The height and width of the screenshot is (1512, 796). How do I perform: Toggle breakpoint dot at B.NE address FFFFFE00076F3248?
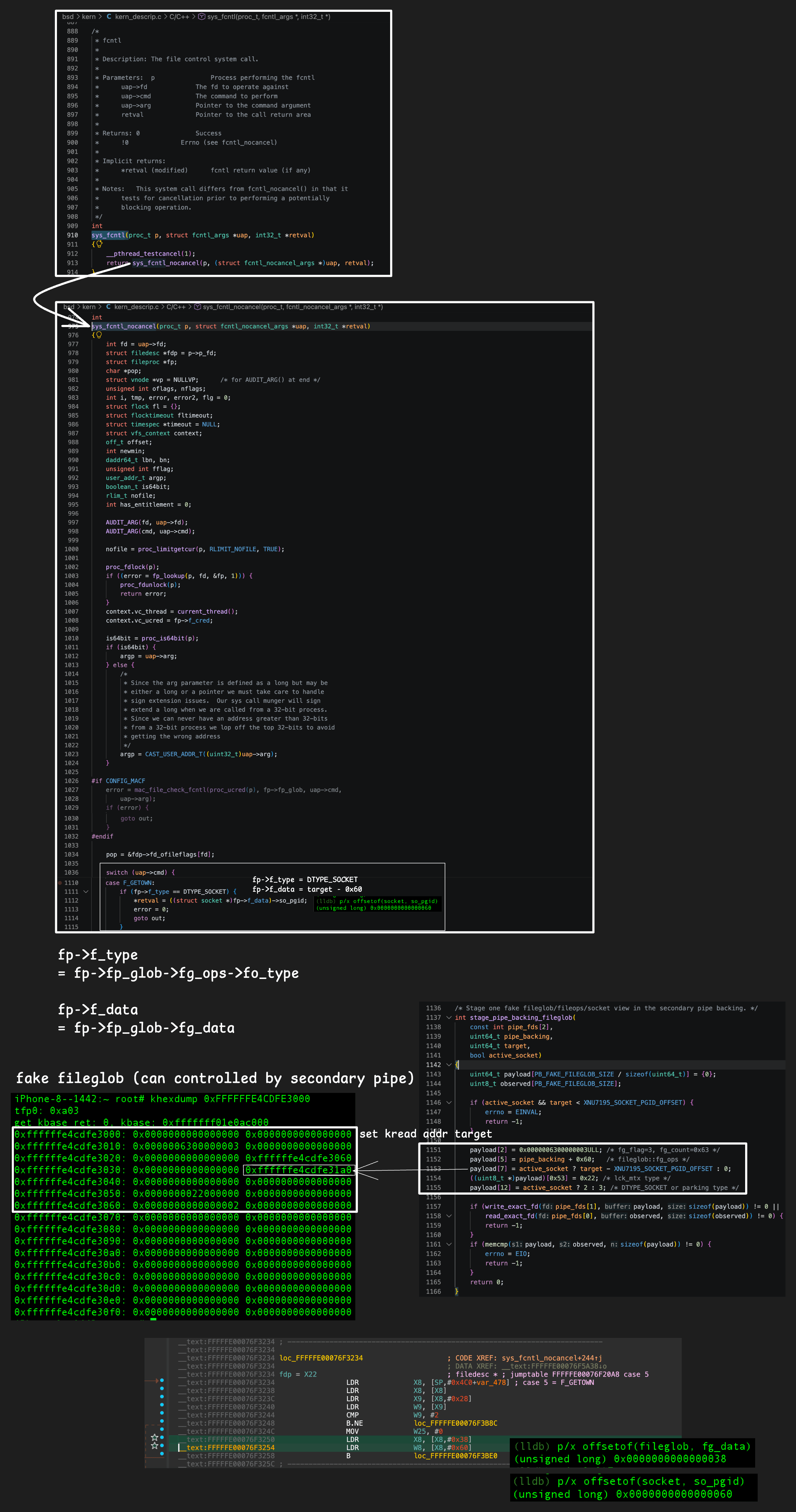point(162,1422)
